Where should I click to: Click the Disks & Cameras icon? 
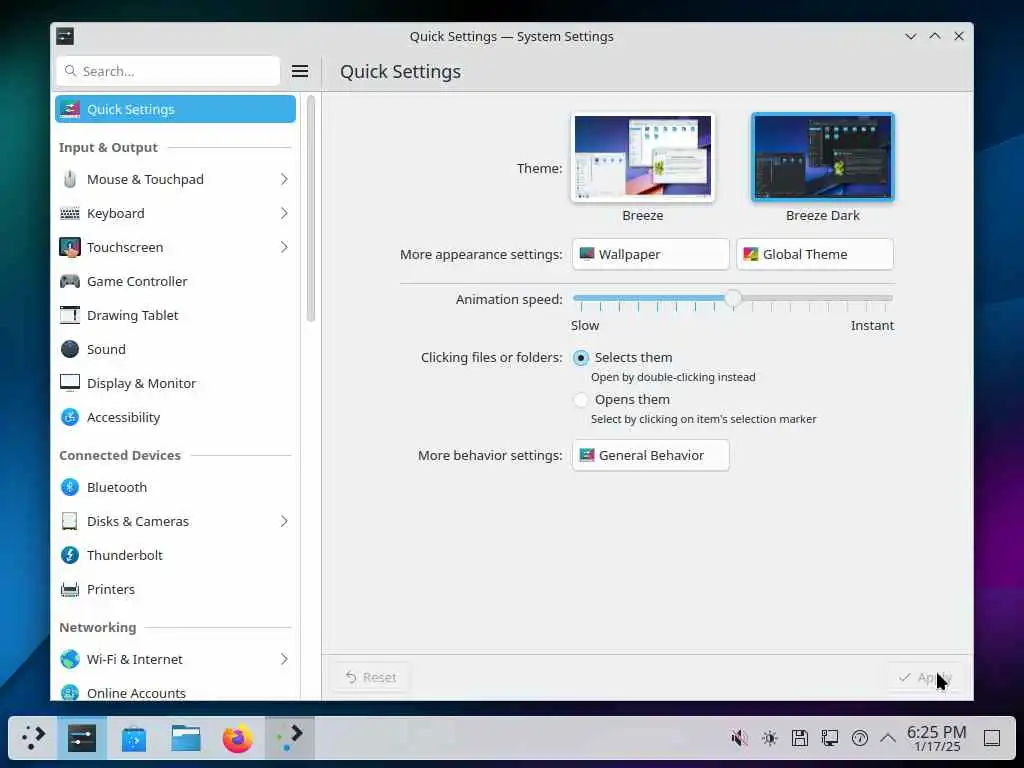pyautogui.click(x=70, y=521)
